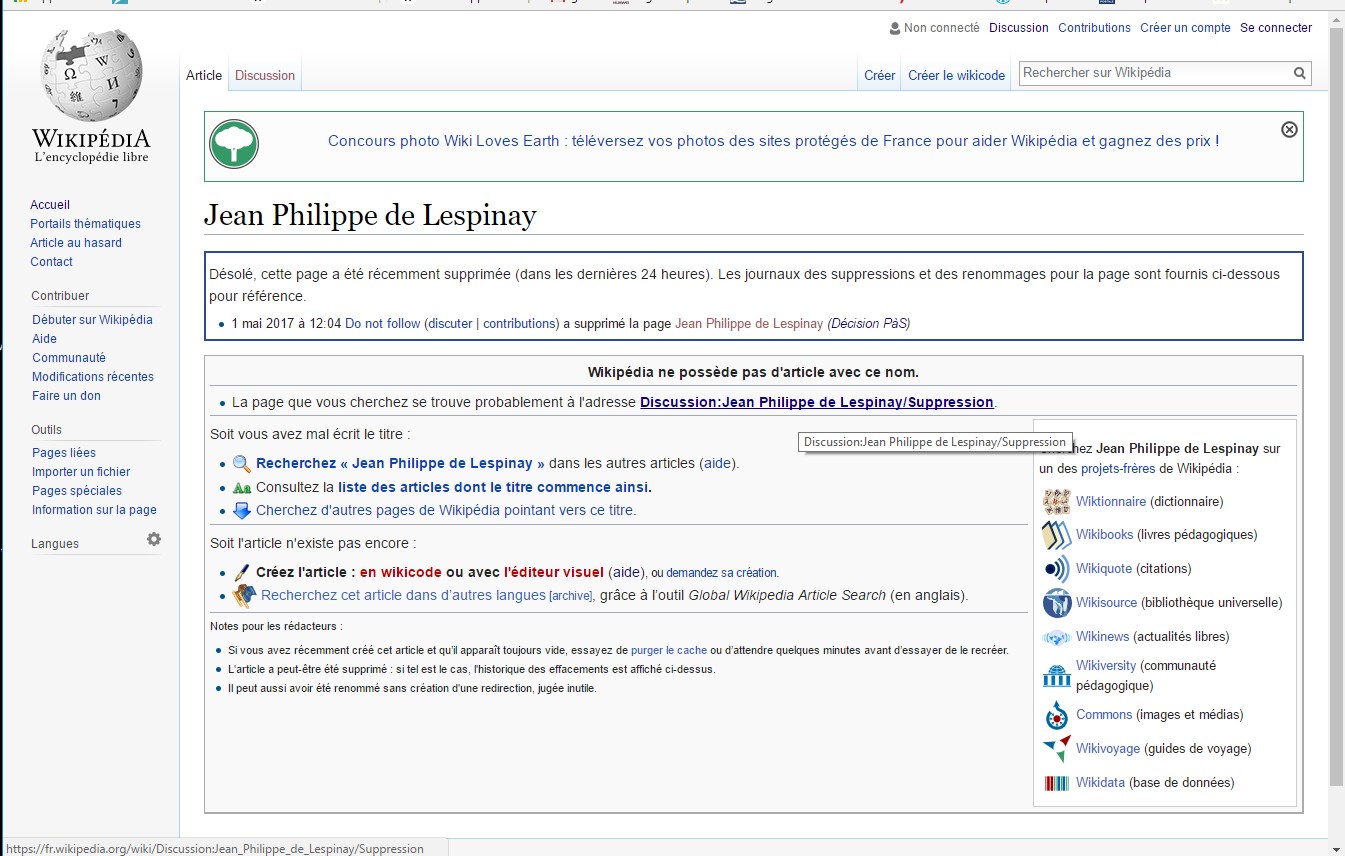Click the Se connecter link
The width and height of the screenshot is (1345, 856).
coord(1275,28)
